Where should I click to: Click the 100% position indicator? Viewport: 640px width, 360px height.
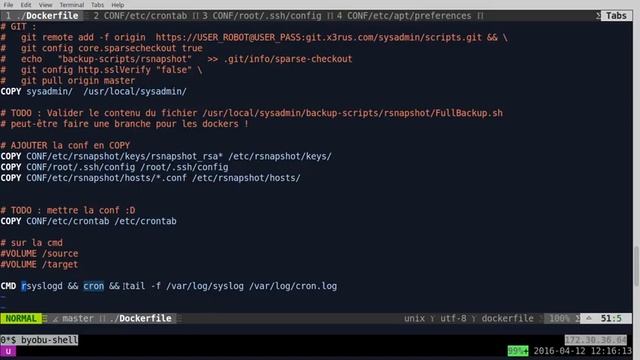click(x=559, y=318)
